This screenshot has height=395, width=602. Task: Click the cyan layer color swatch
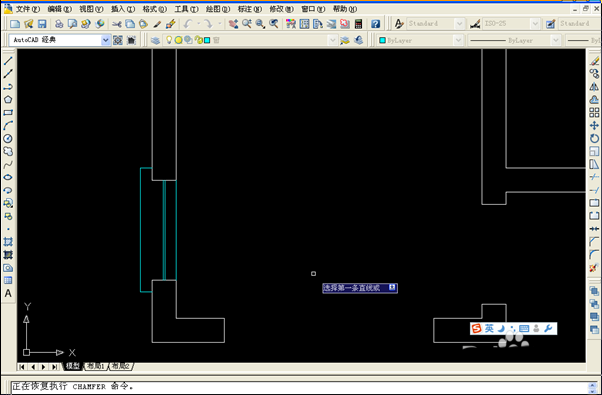point(207,40)
